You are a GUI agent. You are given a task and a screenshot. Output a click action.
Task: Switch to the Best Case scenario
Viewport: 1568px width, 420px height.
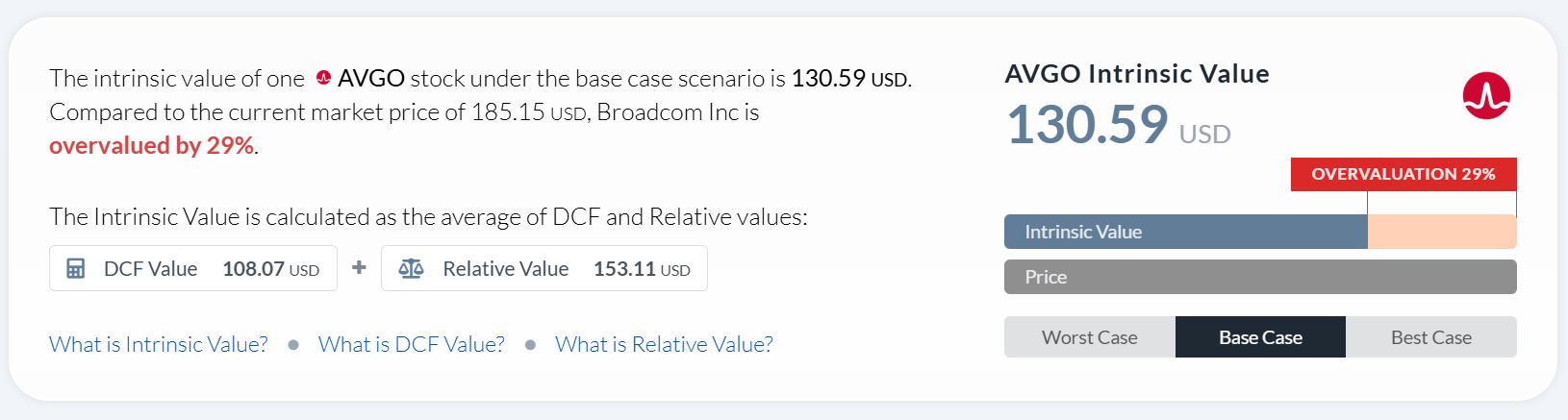pyautogui.click(x=1431, y=337)
